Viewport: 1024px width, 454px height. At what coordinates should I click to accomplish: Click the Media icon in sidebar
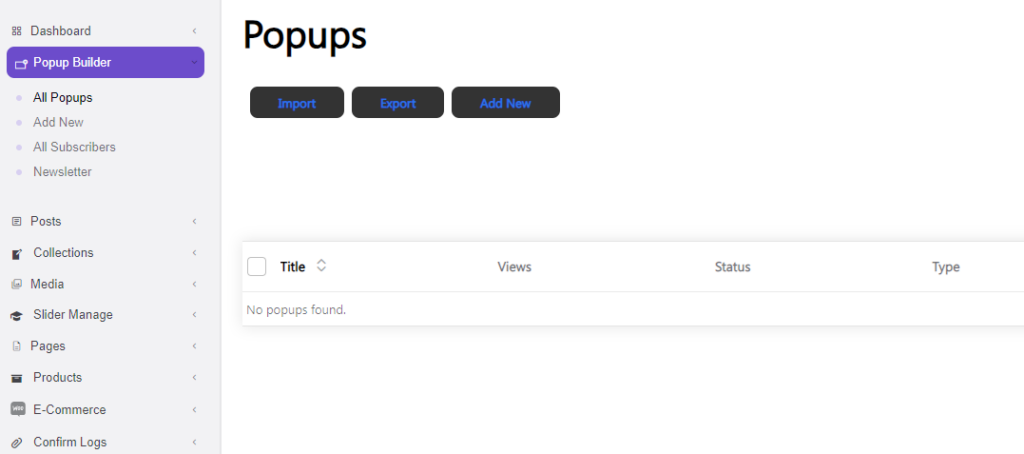point(16,284)
